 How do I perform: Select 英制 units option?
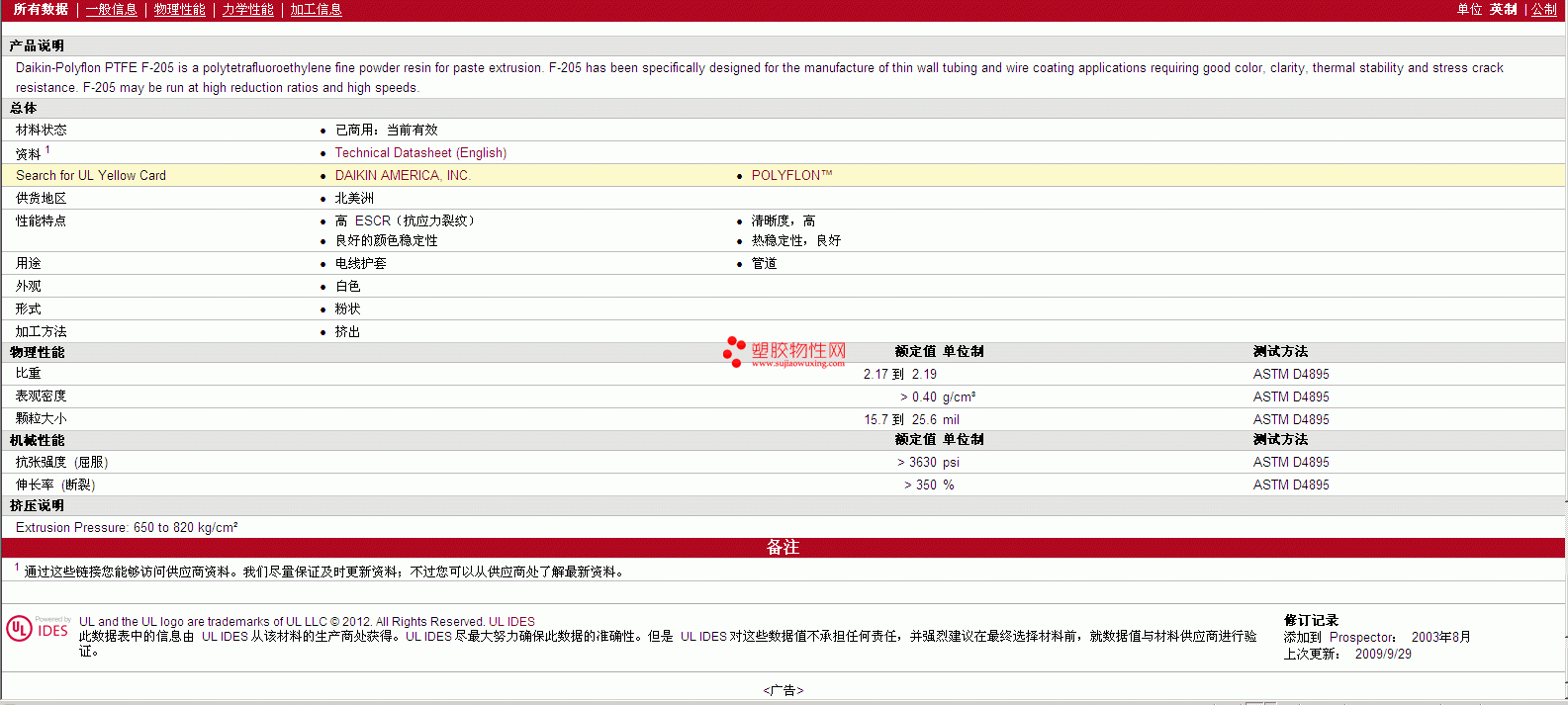pyautogui.click(x=1504, y=9)
